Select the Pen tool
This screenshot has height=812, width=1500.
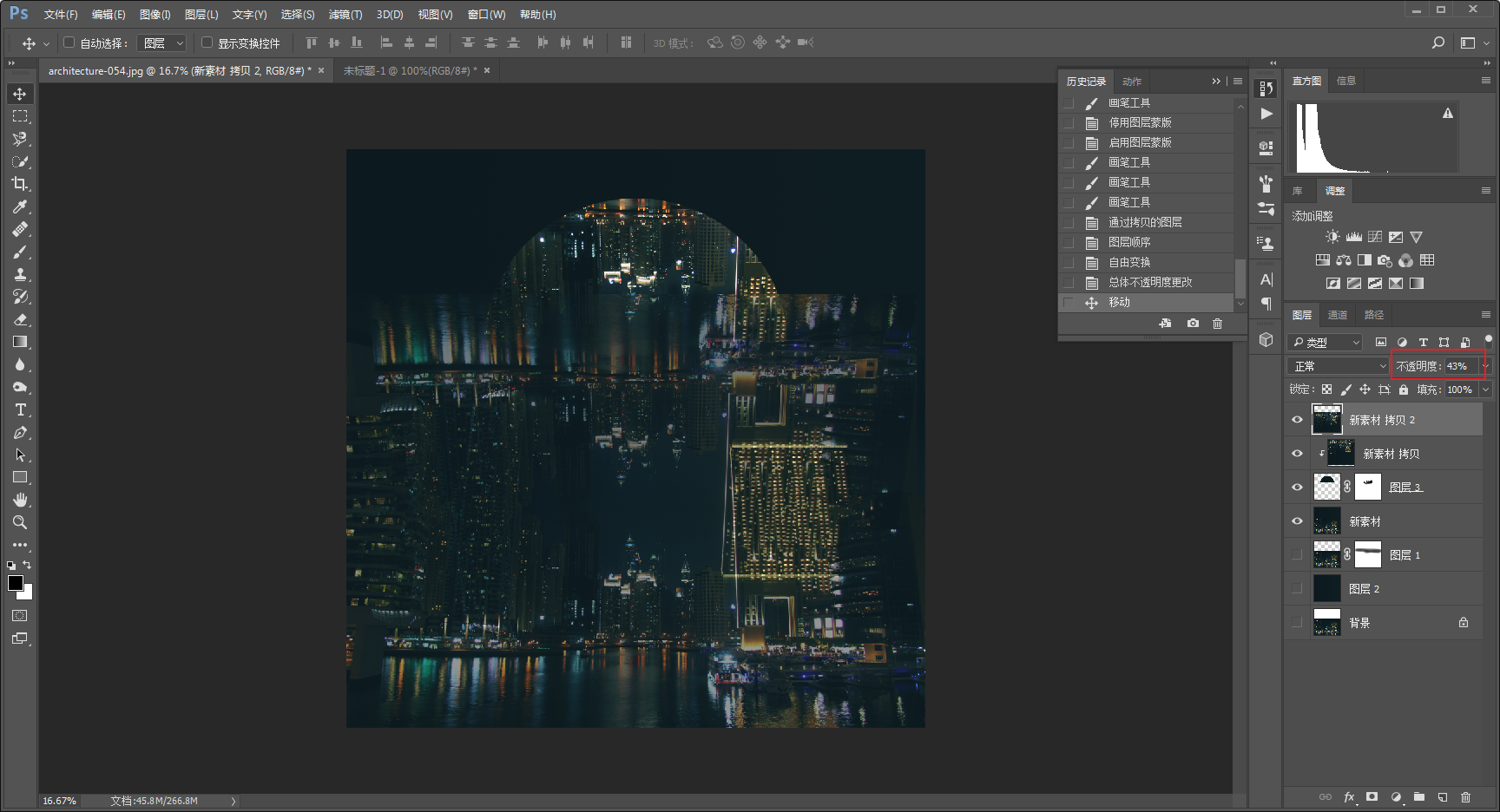(x=20, y=432)
